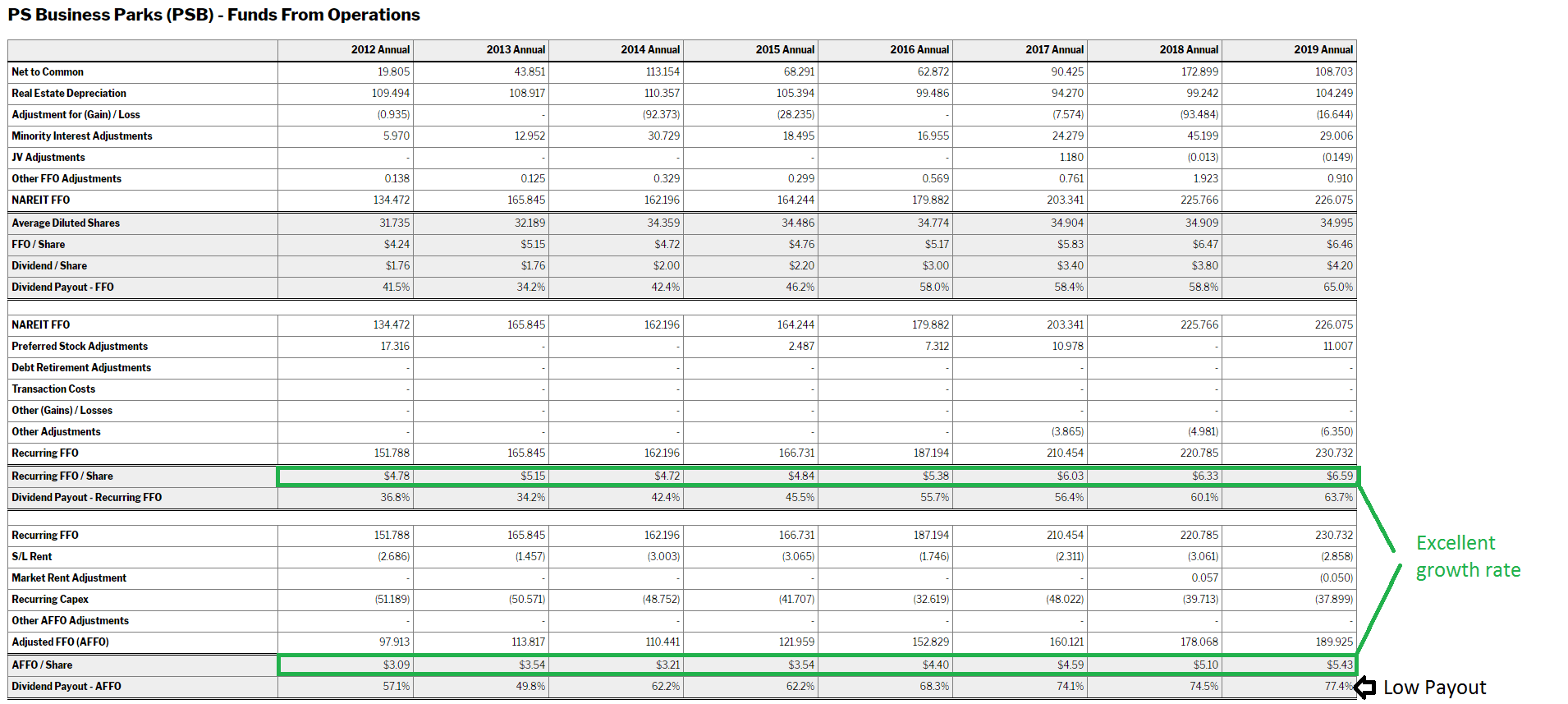This screenshot has height=704, width=1568.
Task: Click the 2017 Annual column header
Action: [x=1054, y=50]
